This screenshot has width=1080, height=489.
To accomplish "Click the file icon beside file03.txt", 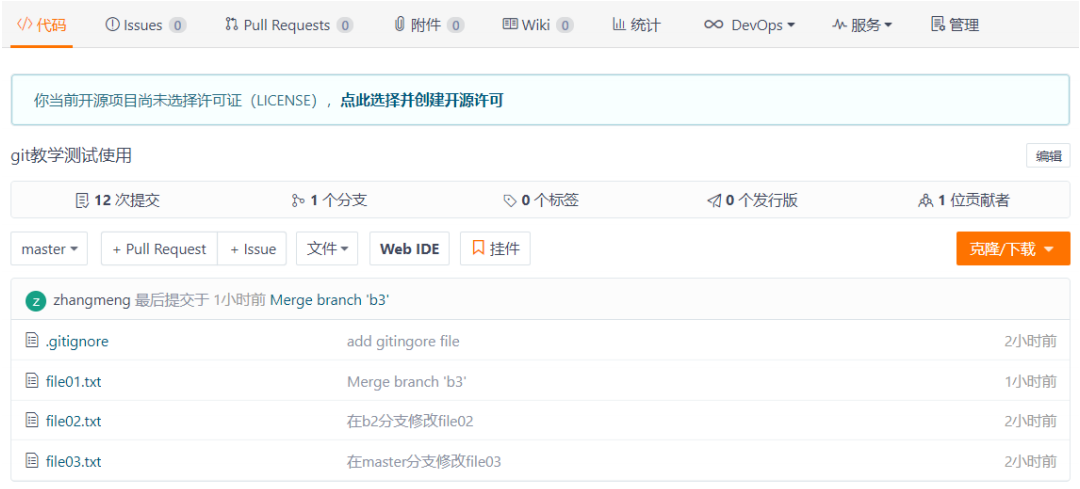I will click(x=32, y=460).
